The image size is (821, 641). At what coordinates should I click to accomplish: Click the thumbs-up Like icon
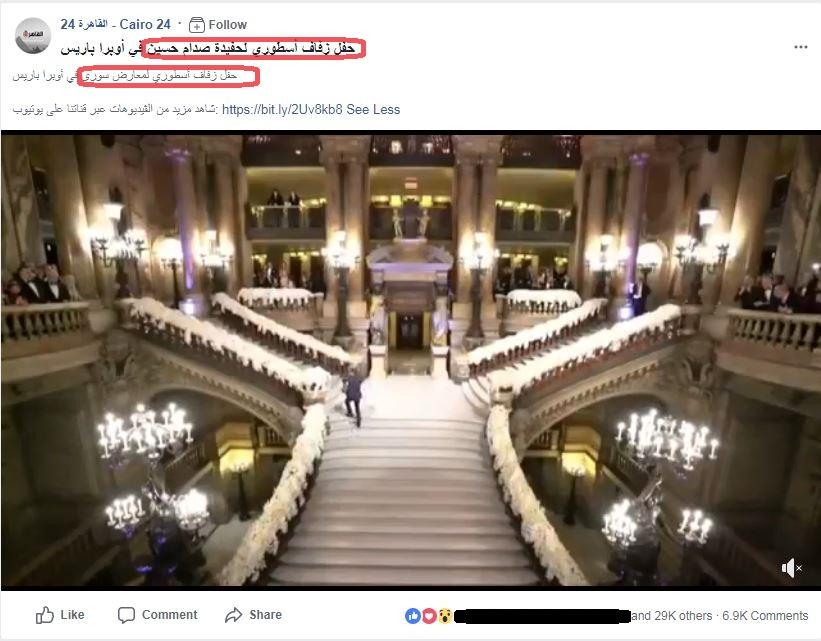tap(45, 615)
